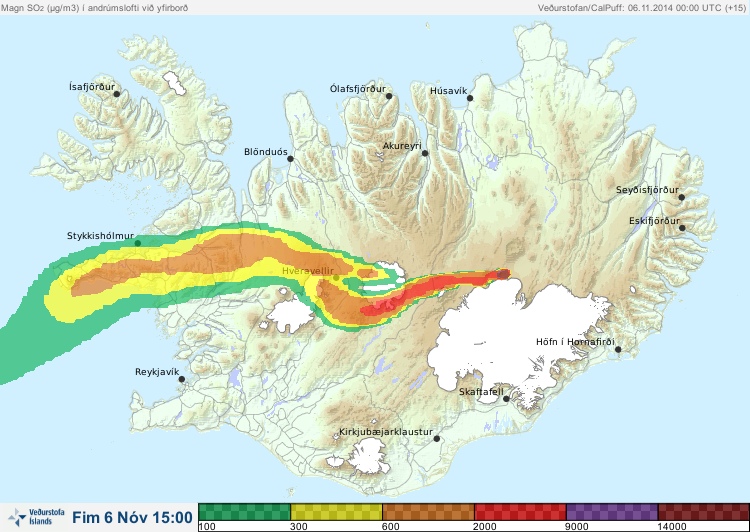Click the 'Skaftafell' label
The height and width of the screenshot is (532, 750).
pos(481,392)
